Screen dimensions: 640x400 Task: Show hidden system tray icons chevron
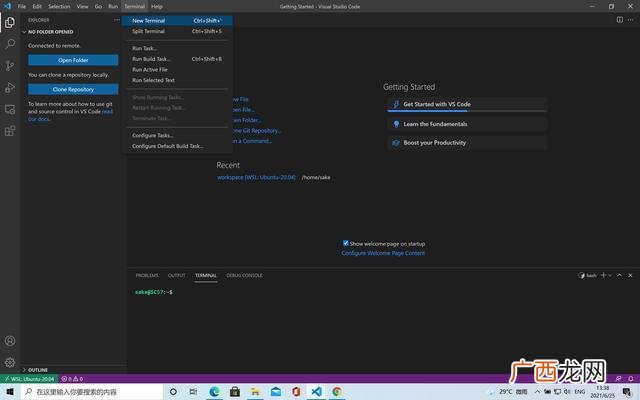click(x=537, y=392)
